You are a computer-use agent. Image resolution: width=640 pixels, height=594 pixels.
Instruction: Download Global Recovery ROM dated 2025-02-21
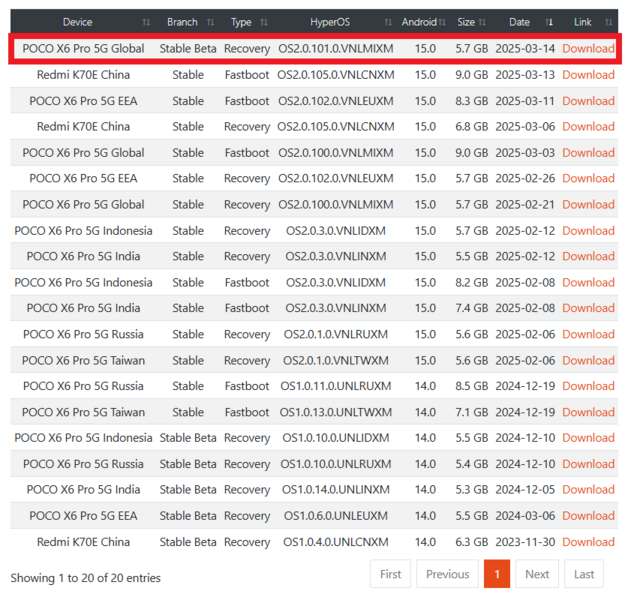(x=588, y=205)
